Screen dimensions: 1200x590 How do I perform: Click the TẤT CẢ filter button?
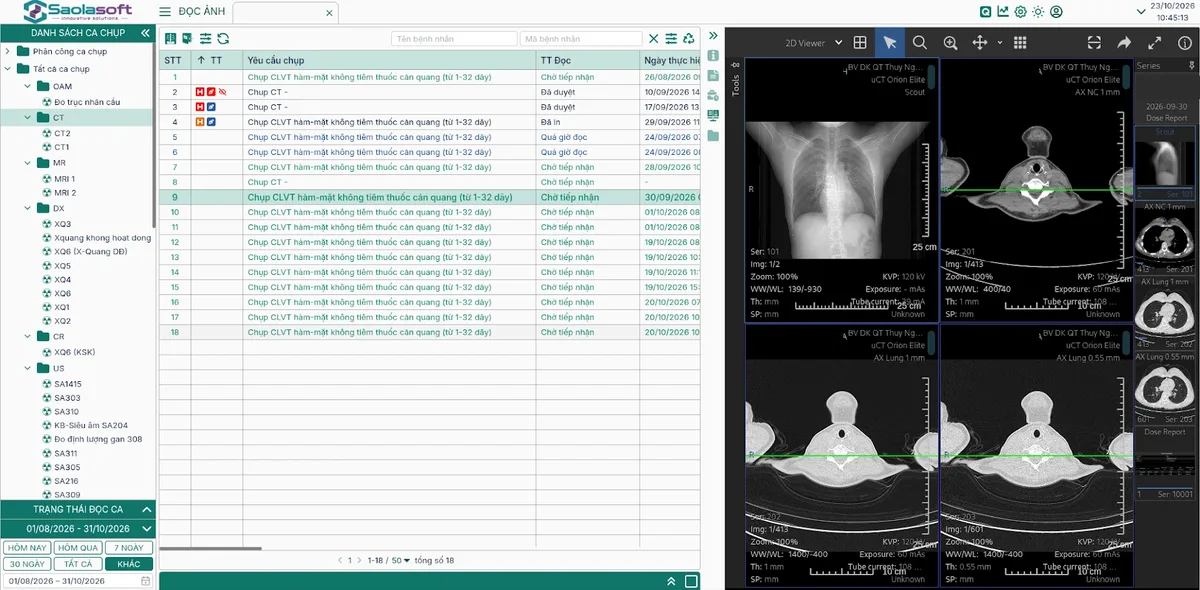(78, 563)
